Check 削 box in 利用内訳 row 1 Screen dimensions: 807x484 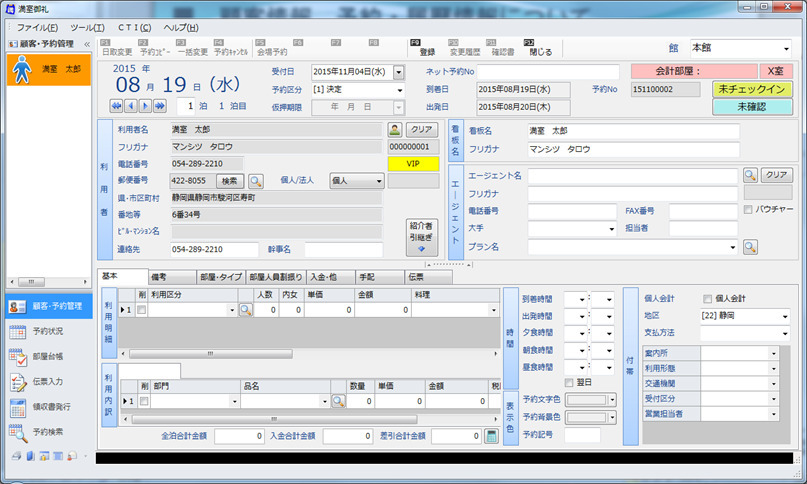[x=144, y=401]
